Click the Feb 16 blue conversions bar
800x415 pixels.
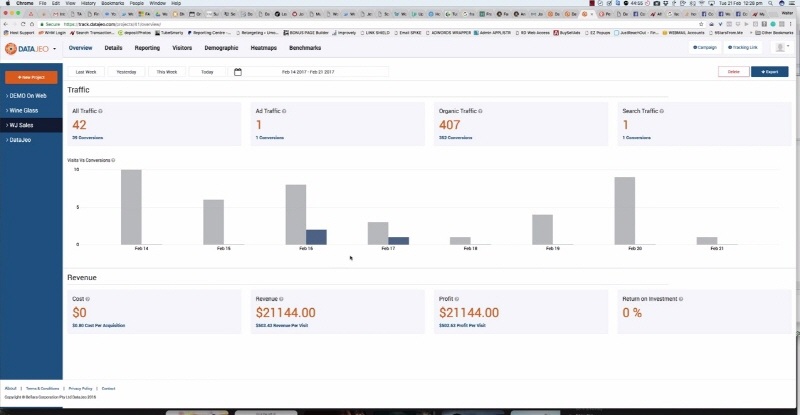coord(316,237)
